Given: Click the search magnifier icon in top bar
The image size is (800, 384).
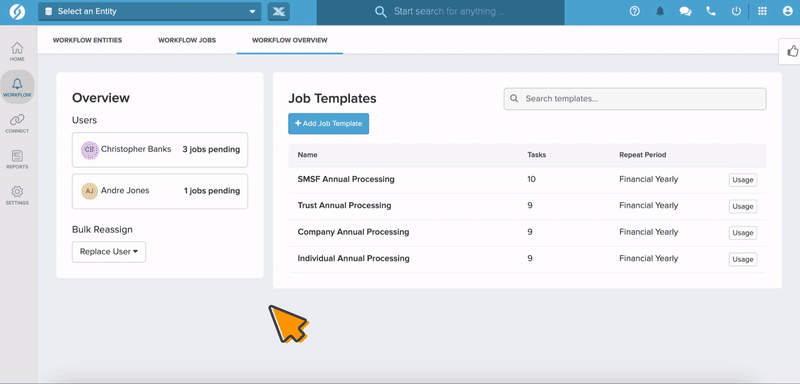Looking at the screenshot, I should [x=381, y=12].
